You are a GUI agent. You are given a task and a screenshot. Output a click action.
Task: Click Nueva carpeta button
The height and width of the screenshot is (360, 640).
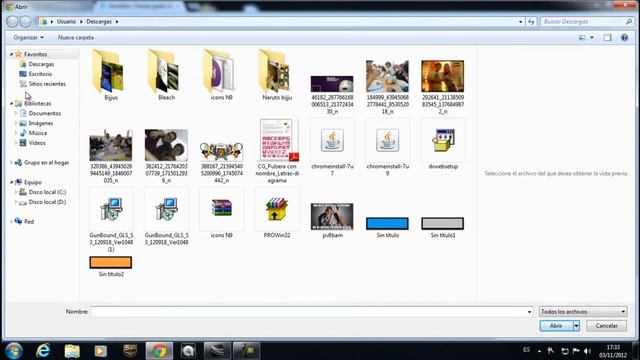76,38
